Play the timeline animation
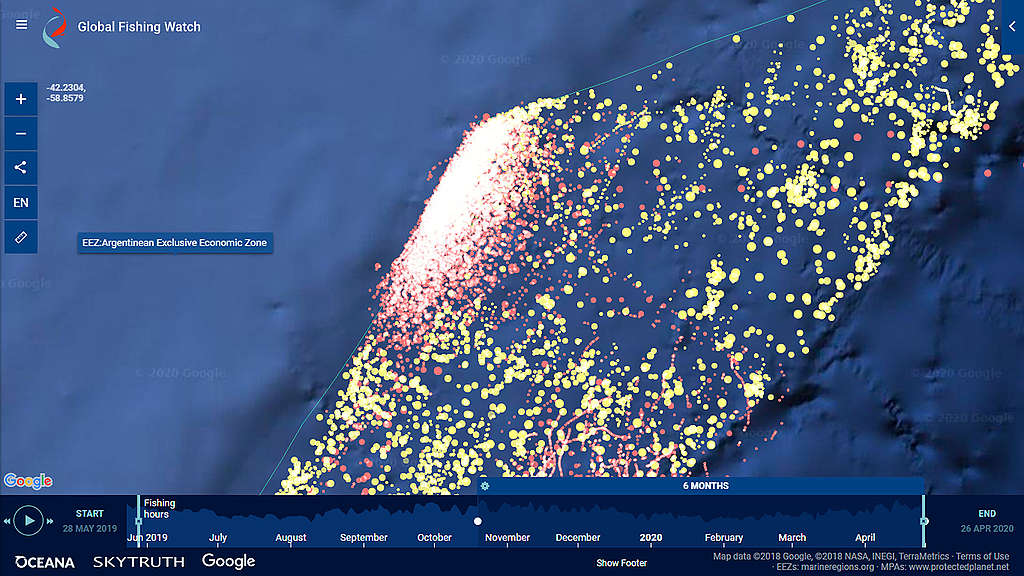The image size is (1024, 576). tap(30, 520)
